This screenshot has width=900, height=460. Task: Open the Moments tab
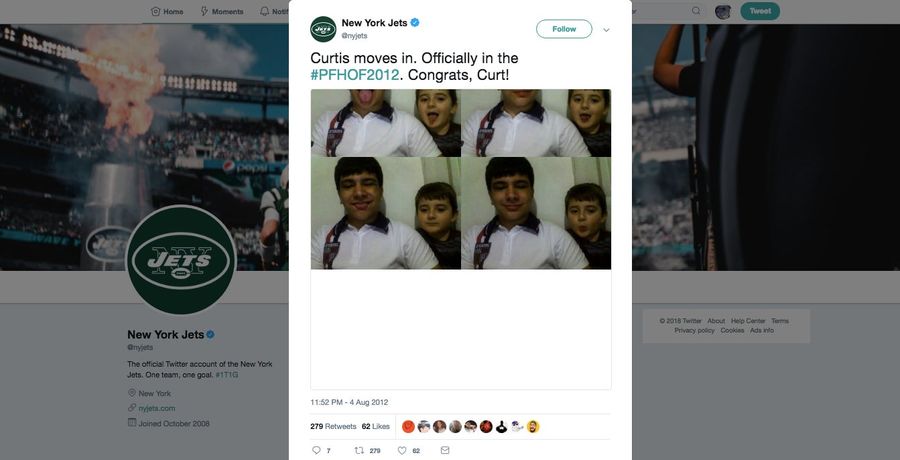pos(222,11)
